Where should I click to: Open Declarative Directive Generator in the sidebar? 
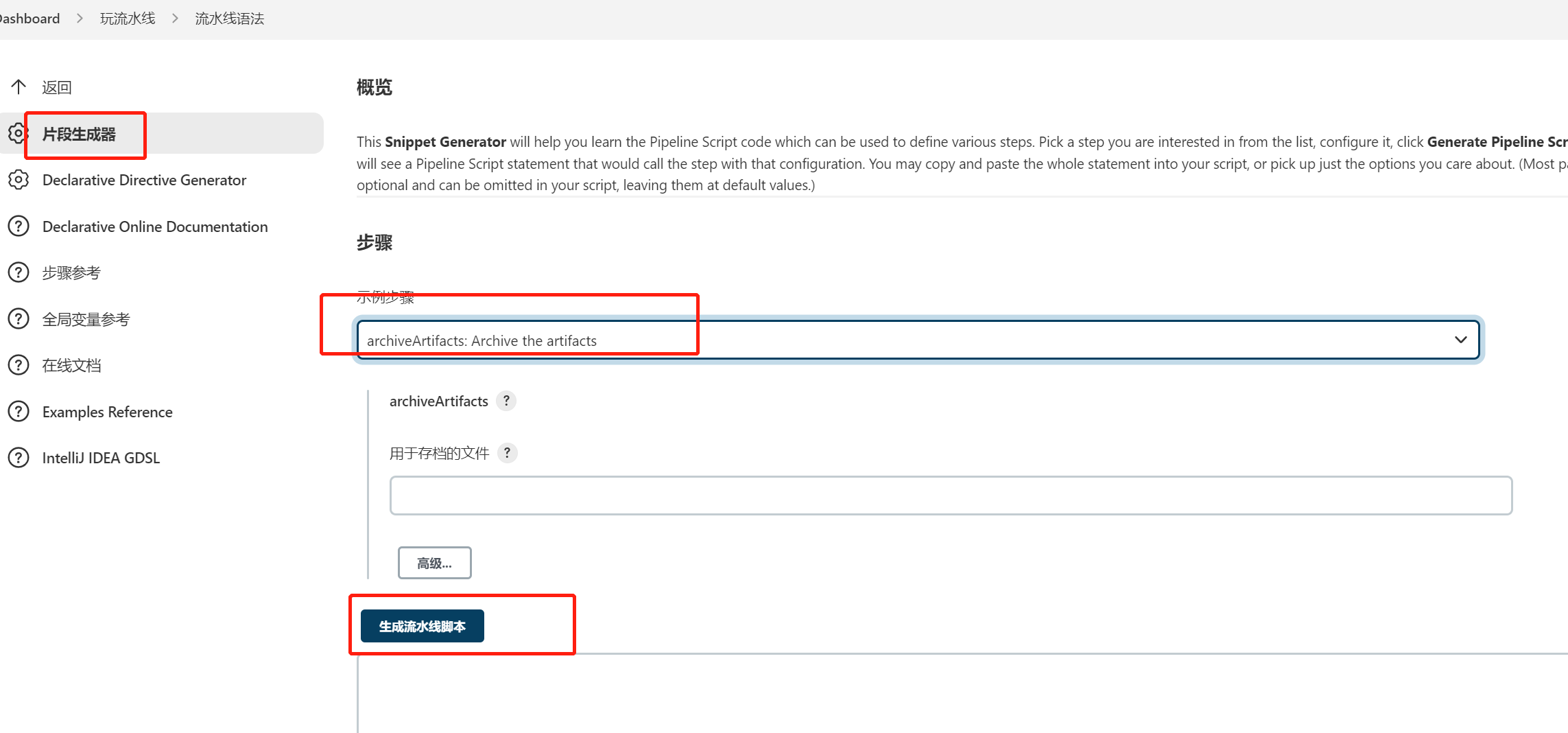point(144,180)
